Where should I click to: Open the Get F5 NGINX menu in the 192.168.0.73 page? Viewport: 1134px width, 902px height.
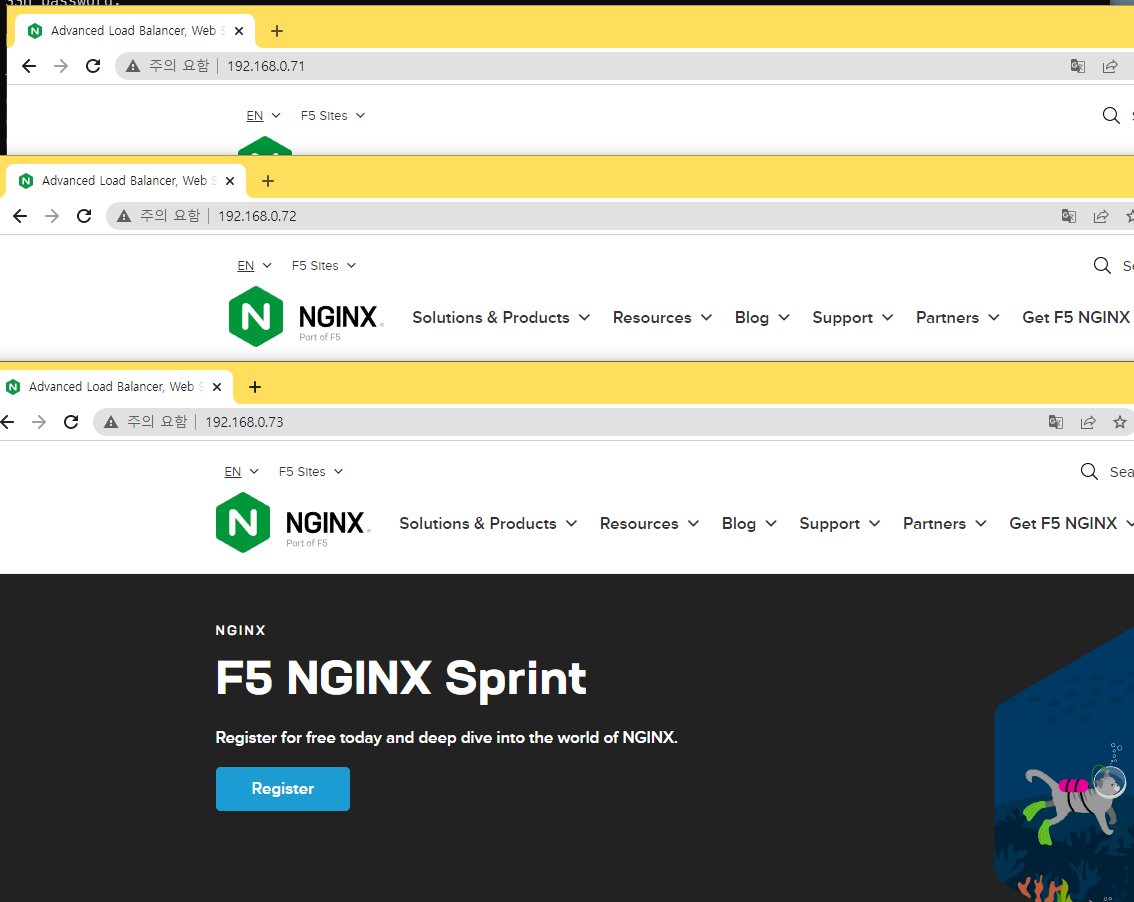pyautogui.click(x=1071, y=524)
